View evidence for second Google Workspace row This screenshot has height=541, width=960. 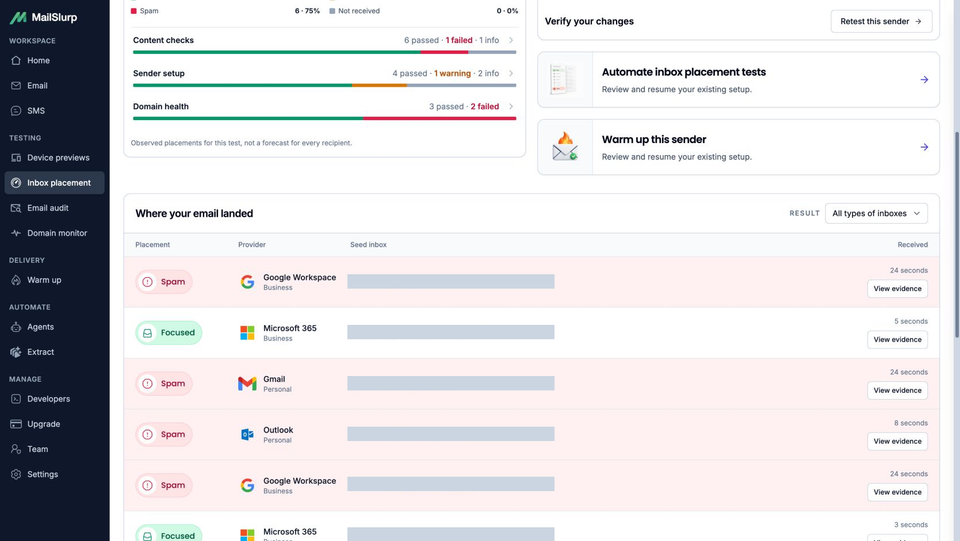pyautogui.click(x=897, y=492)
